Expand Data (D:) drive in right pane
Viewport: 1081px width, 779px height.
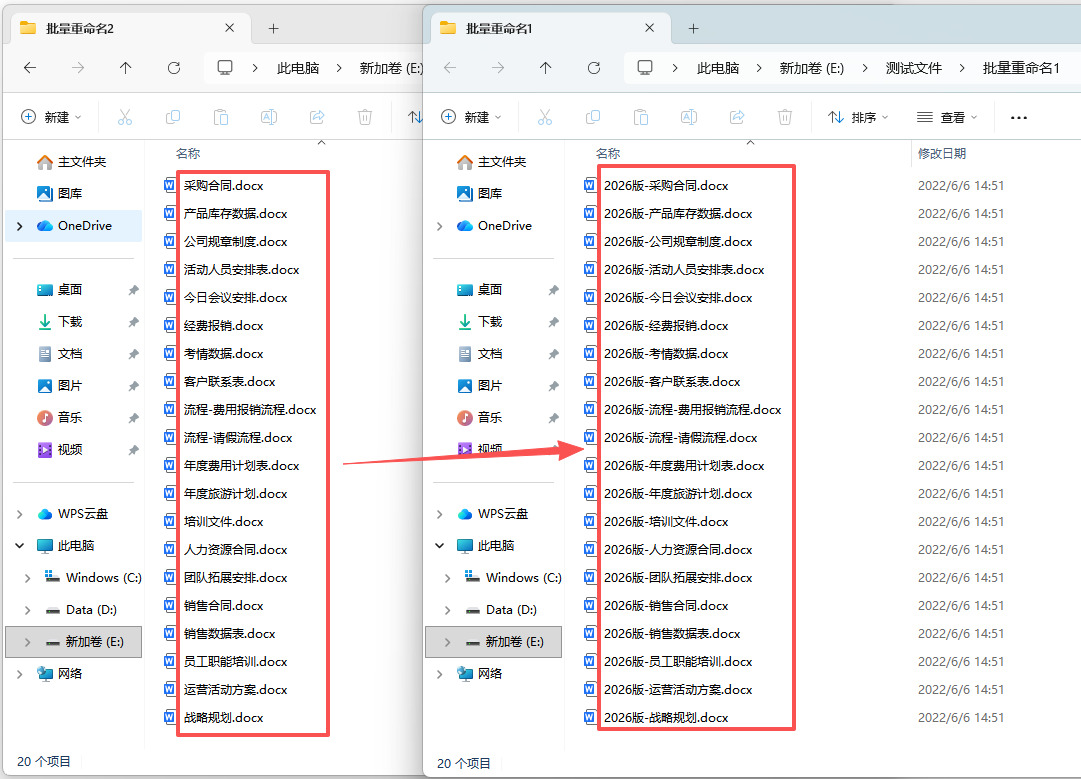coord(448,609)
